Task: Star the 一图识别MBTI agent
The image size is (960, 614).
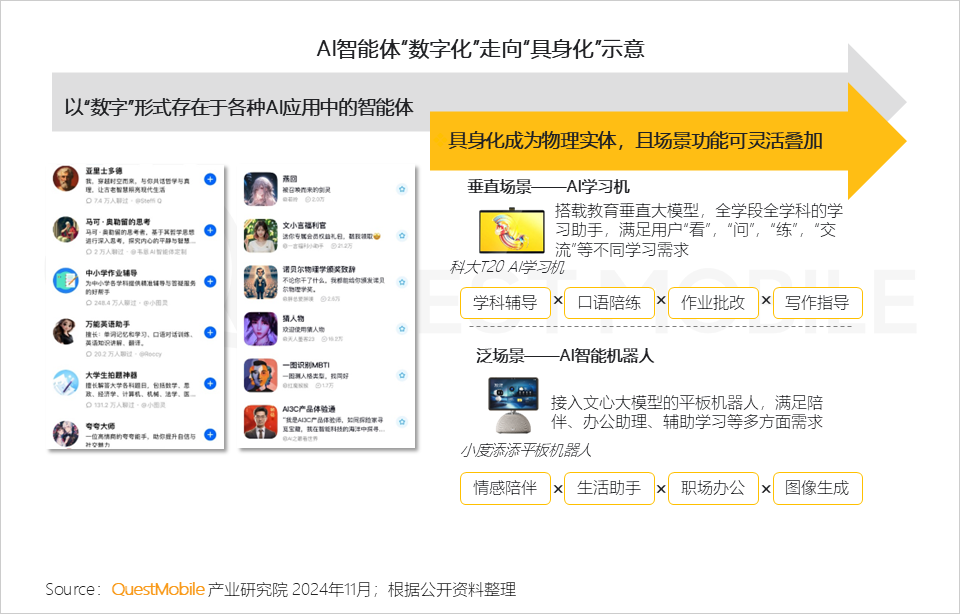Action: tap(402, 375)
